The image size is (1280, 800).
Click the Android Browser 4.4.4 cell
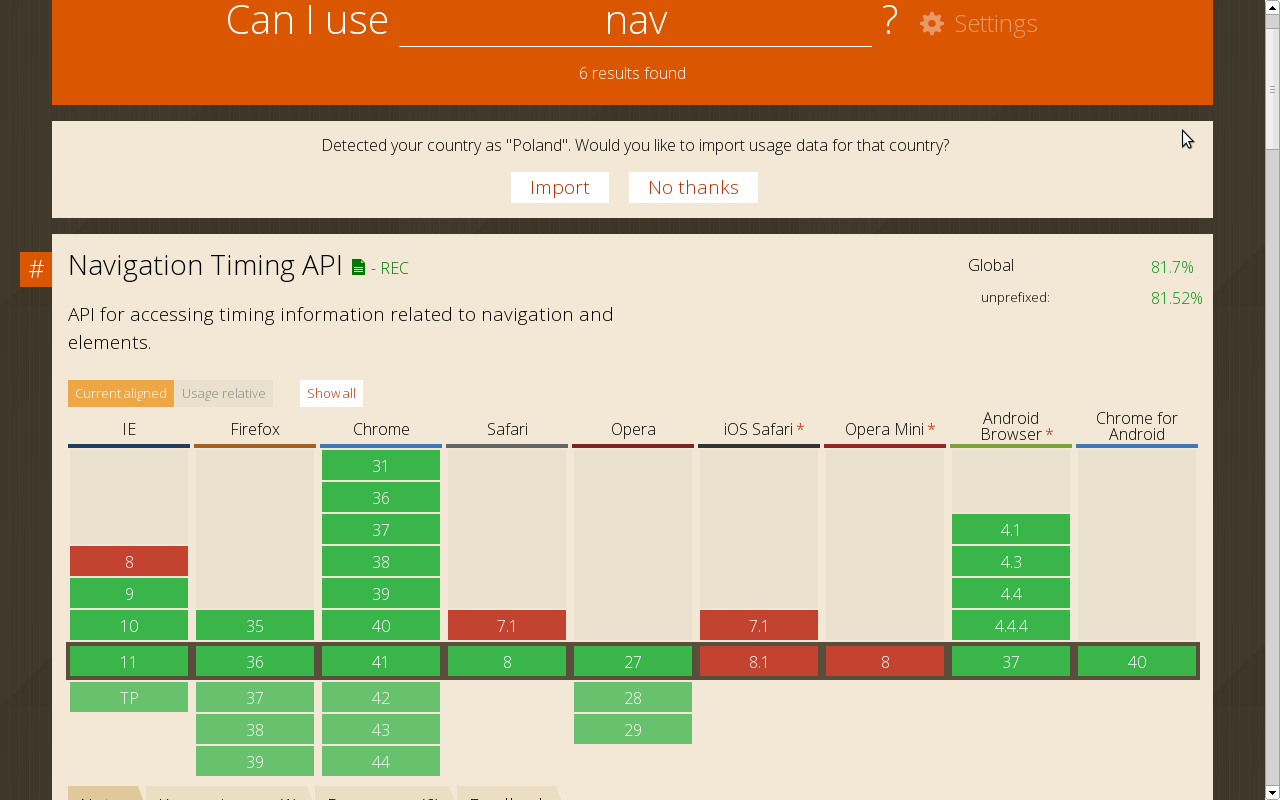pos(1011,625)
